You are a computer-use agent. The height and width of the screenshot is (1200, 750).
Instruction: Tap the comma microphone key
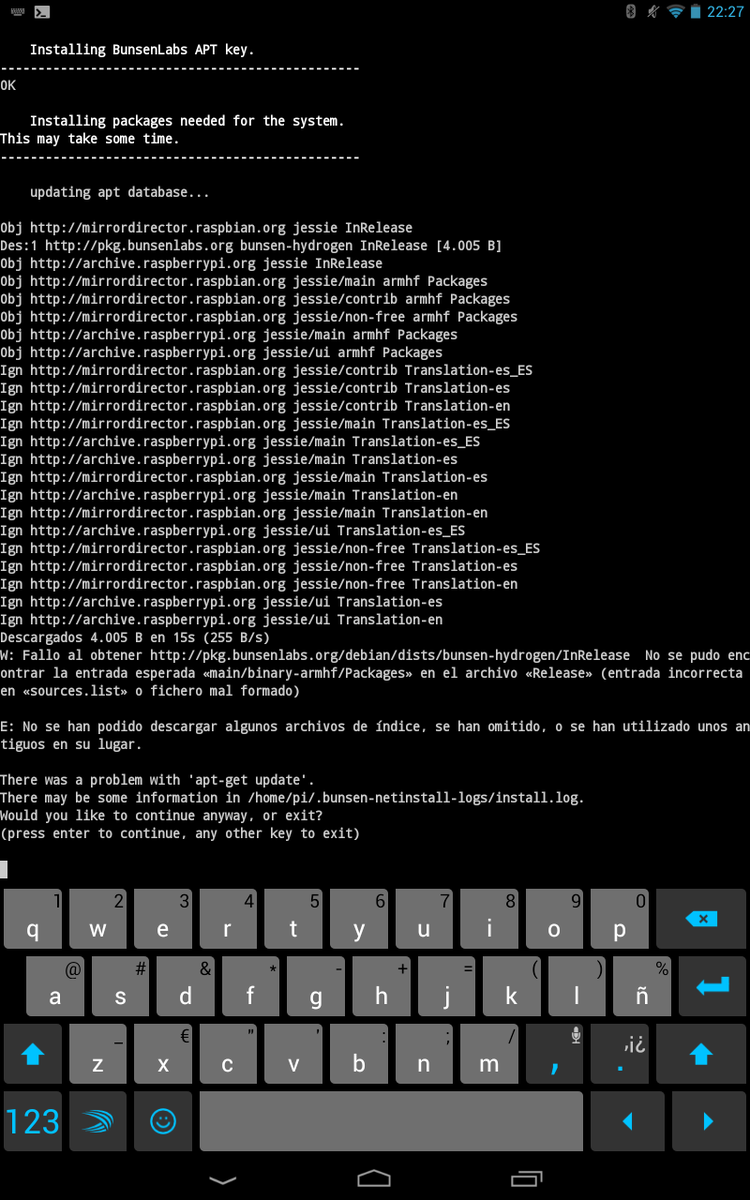click(555, 1053)
